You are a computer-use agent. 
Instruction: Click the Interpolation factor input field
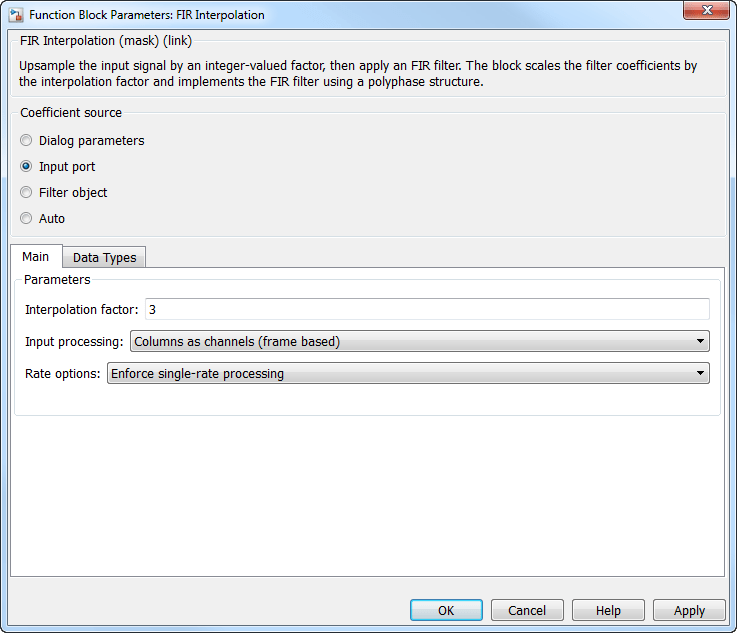pos(427,310)
